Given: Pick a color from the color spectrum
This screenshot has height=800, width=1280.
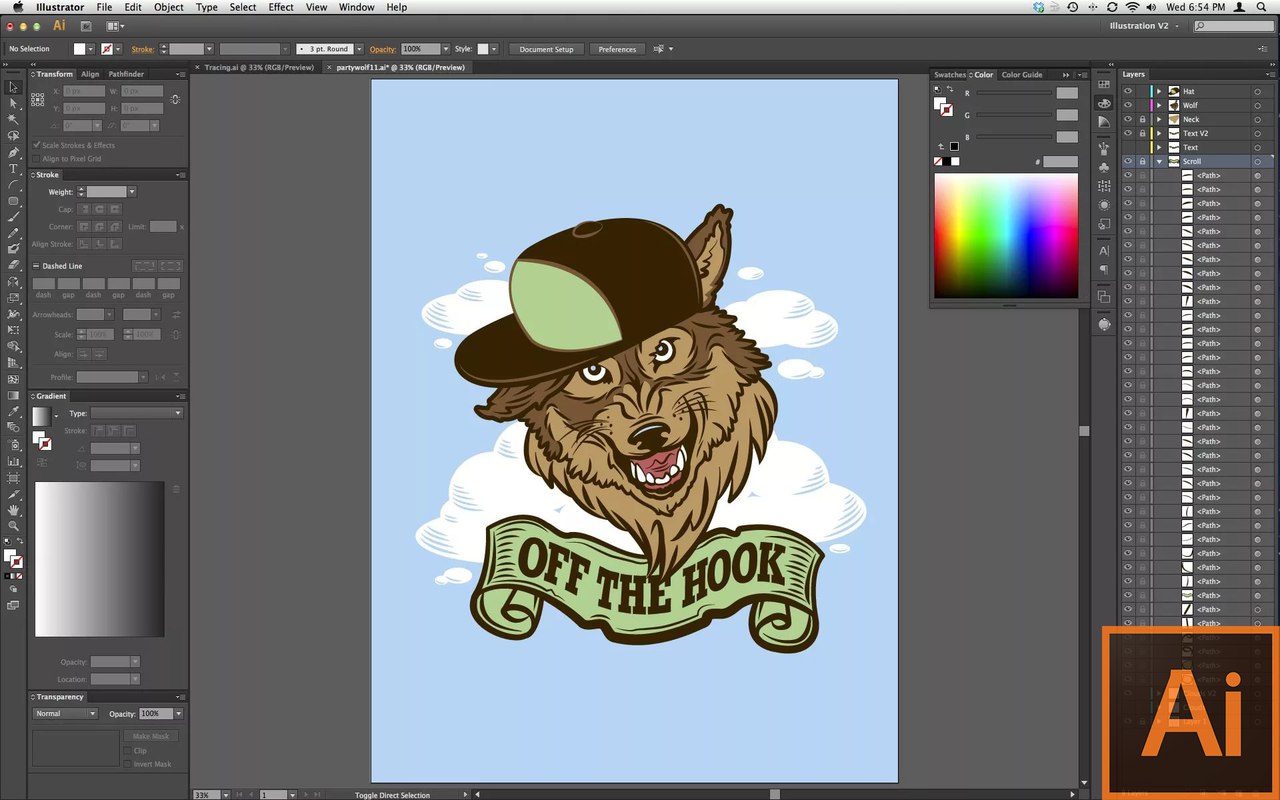Looking at the screenshot, I should point(1006,236).
